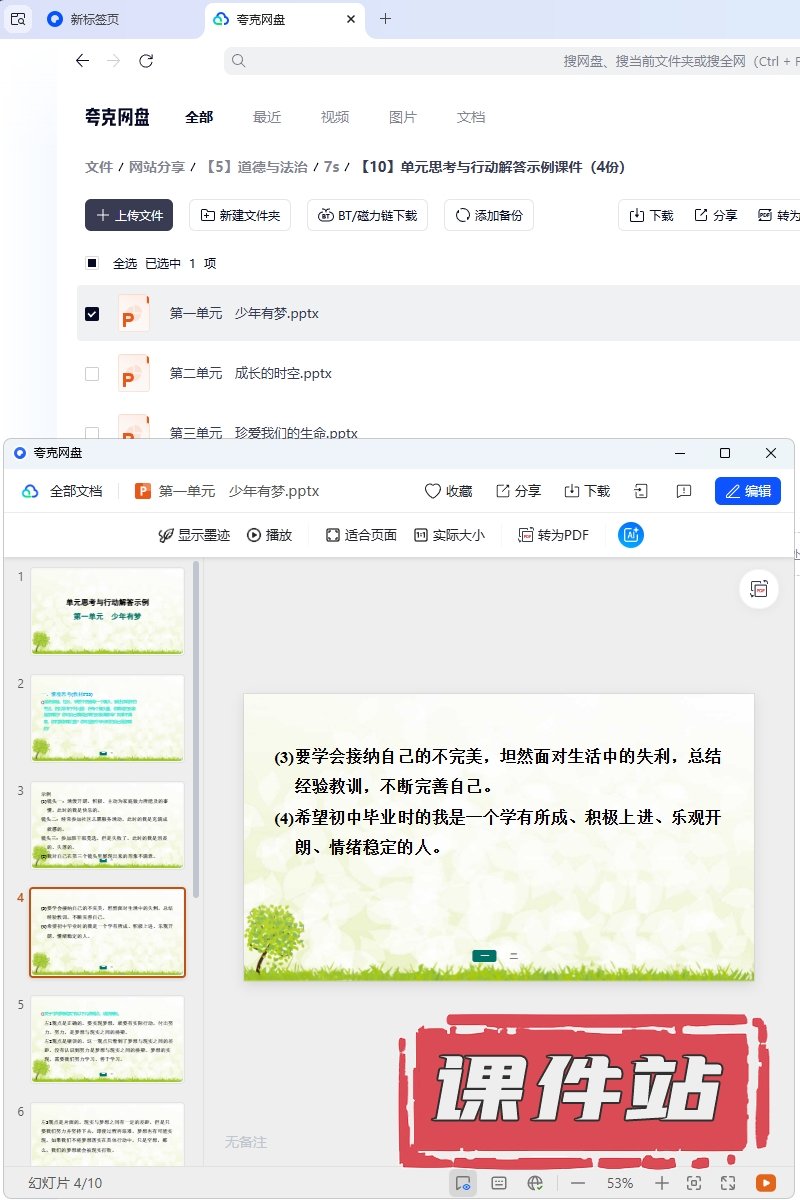Zoom in with the plus icon
The height and width of the screenshot is (1200, 800).
(661, 1183)
